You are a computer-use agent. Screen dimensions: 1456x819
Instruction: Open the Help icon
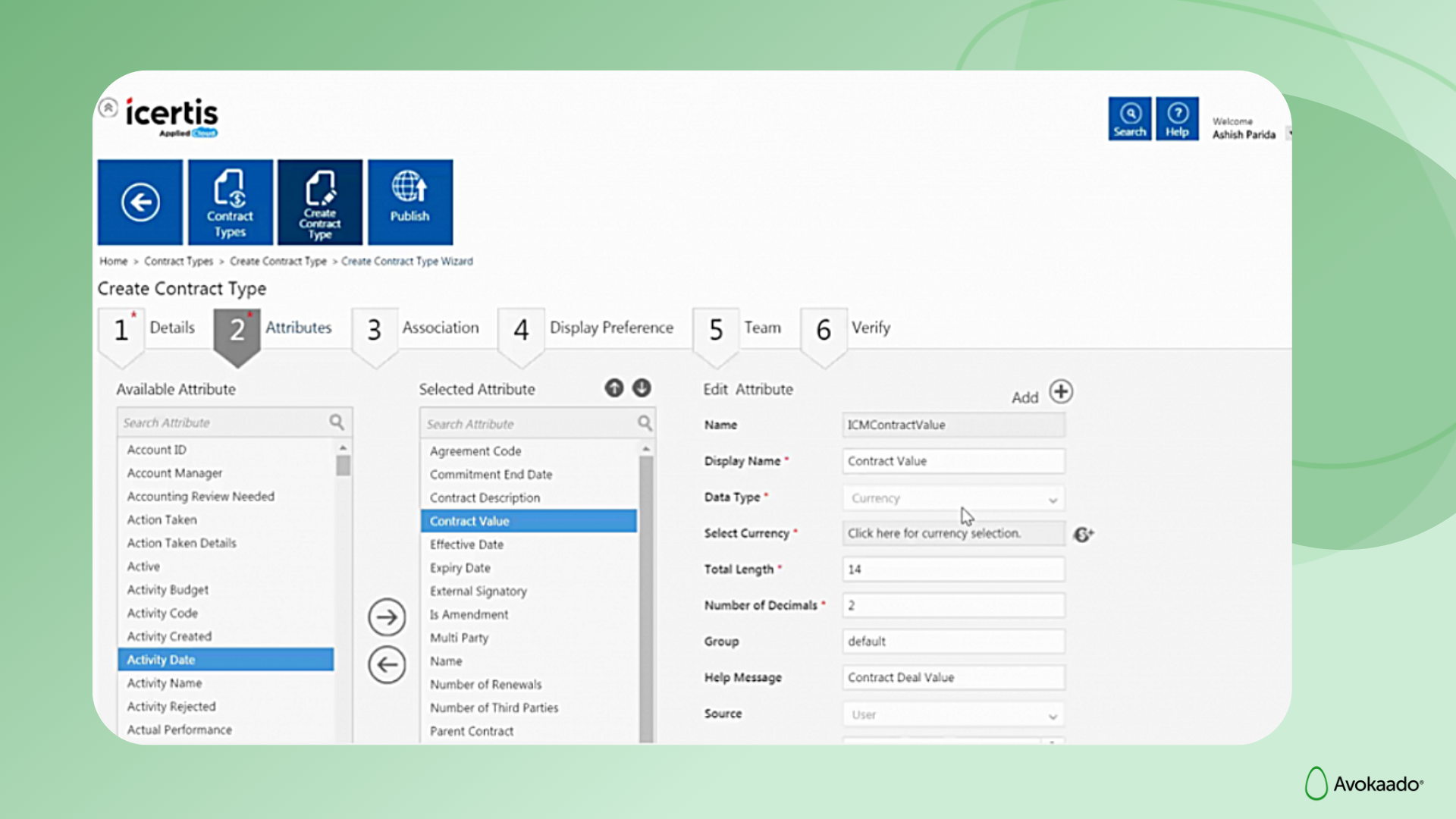(x=1177, y=118)
